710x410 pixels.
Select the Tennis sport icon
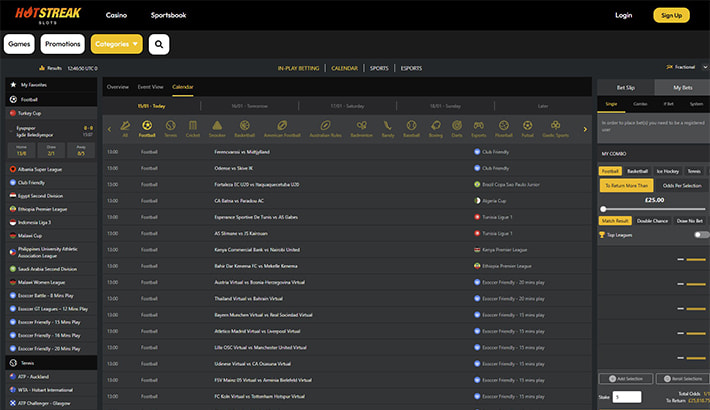pos(170,128)
